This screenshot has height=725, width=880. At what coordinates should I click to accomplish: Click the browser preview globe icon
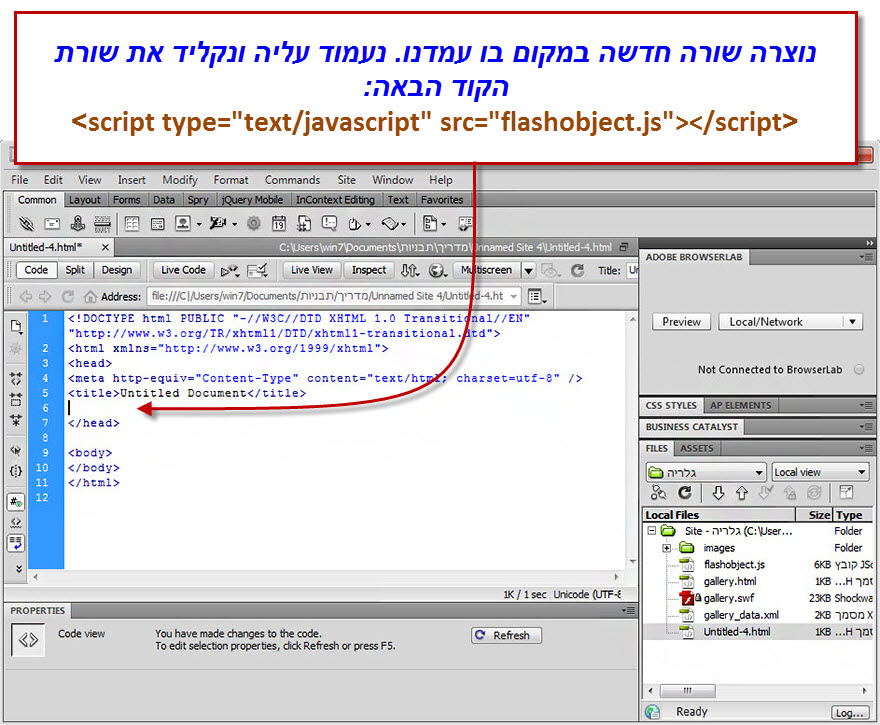437,270
